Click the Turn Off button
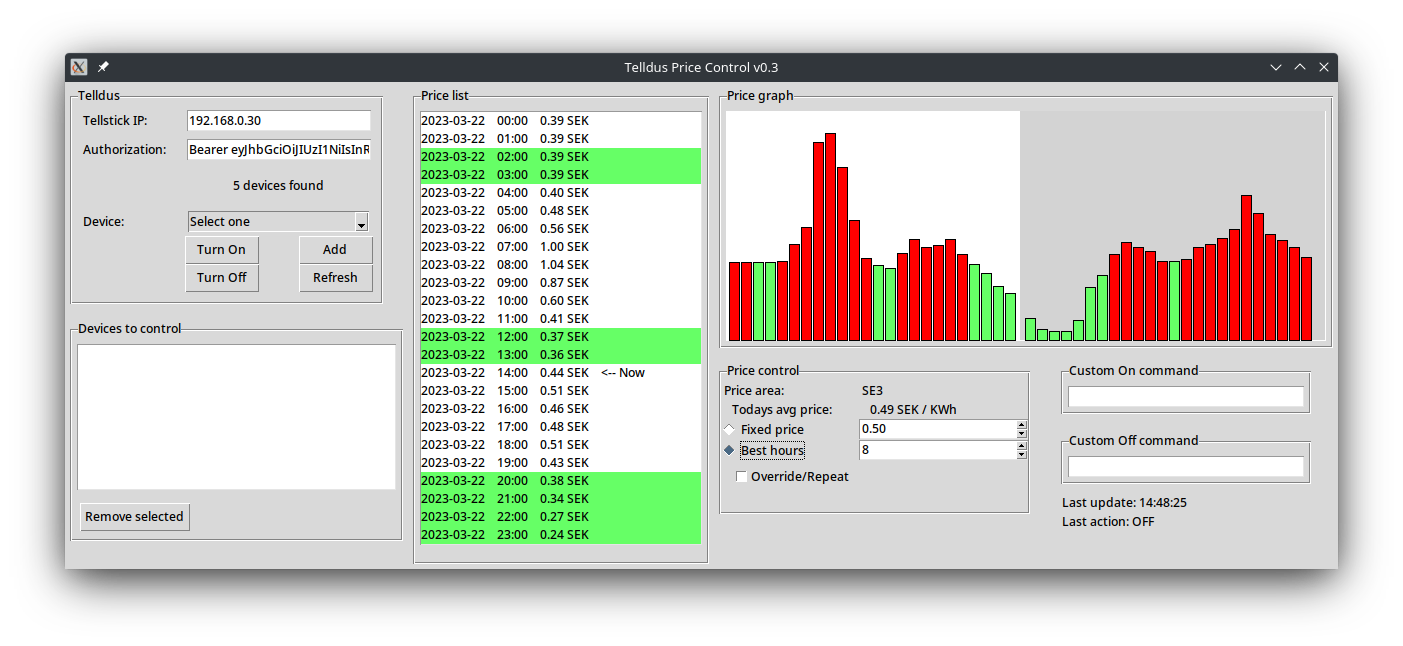This screenshot has height=646, width=1403. tap(222, 278)
